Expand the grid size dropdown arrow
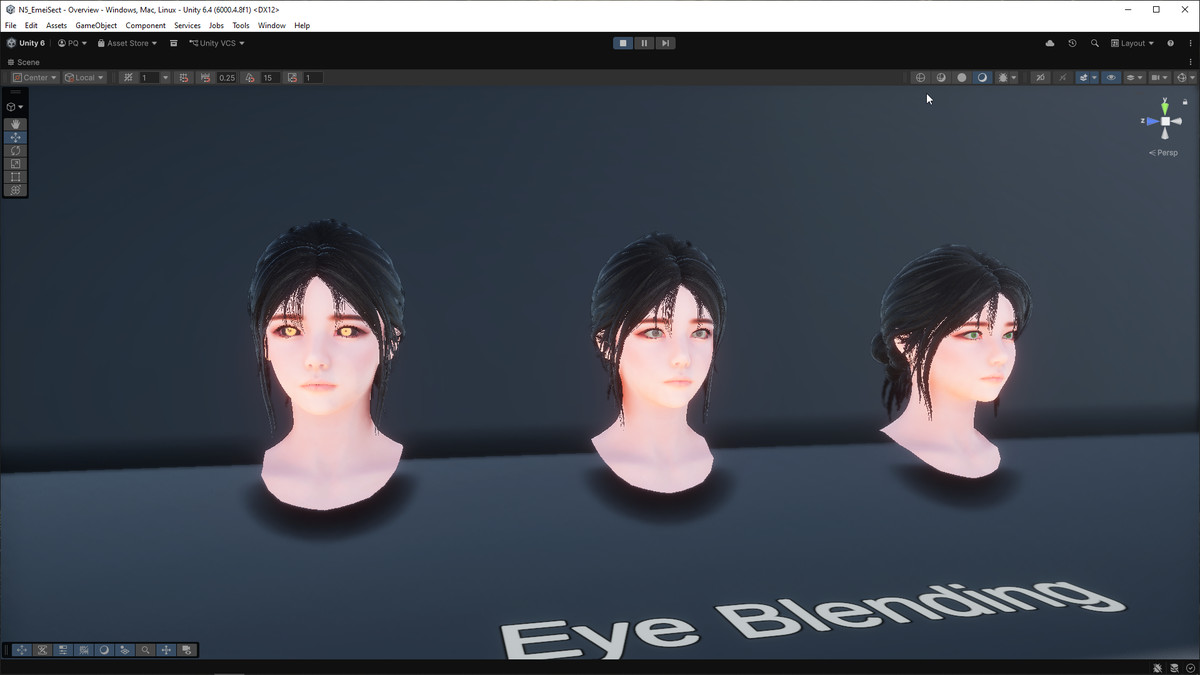This screenshot has width=1200, height=675. pos(165,77)
